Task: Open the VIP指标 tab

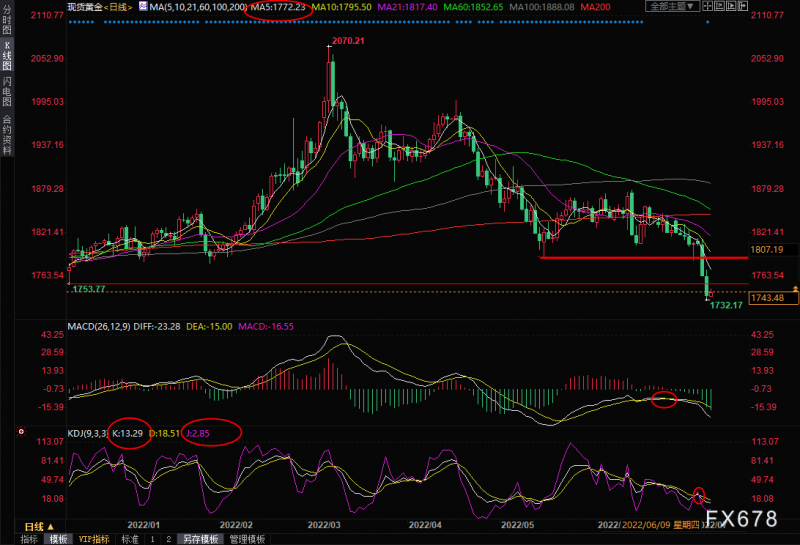Action: tap(93, 539)
